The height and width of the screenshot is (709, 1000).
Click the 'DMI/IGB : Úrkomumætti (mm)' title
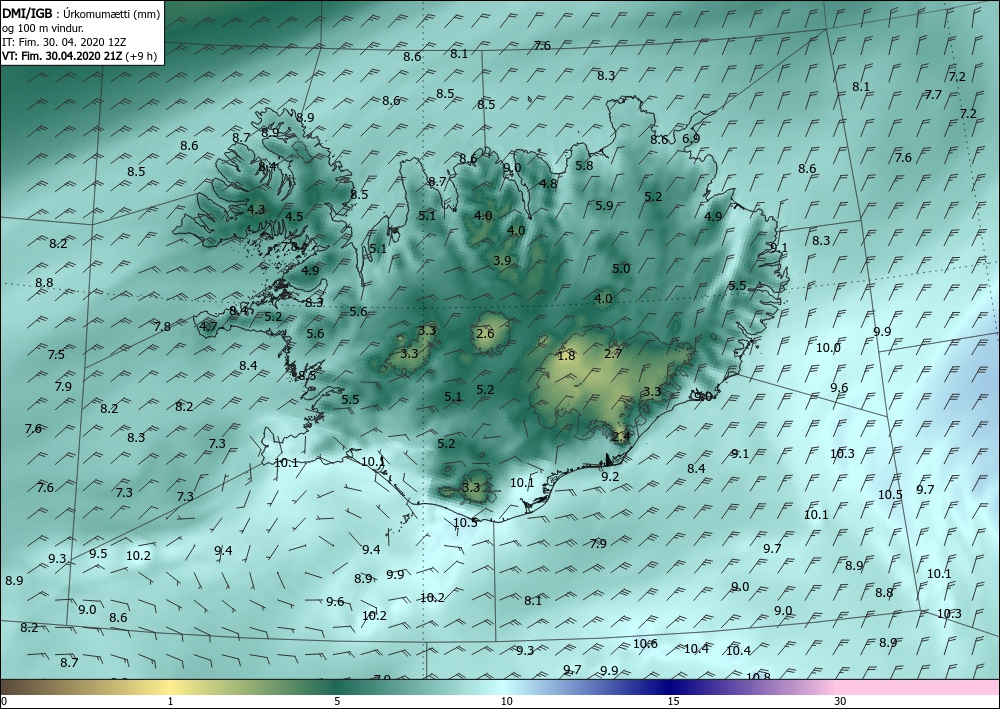pyautogui.click(x=80, y=13)
